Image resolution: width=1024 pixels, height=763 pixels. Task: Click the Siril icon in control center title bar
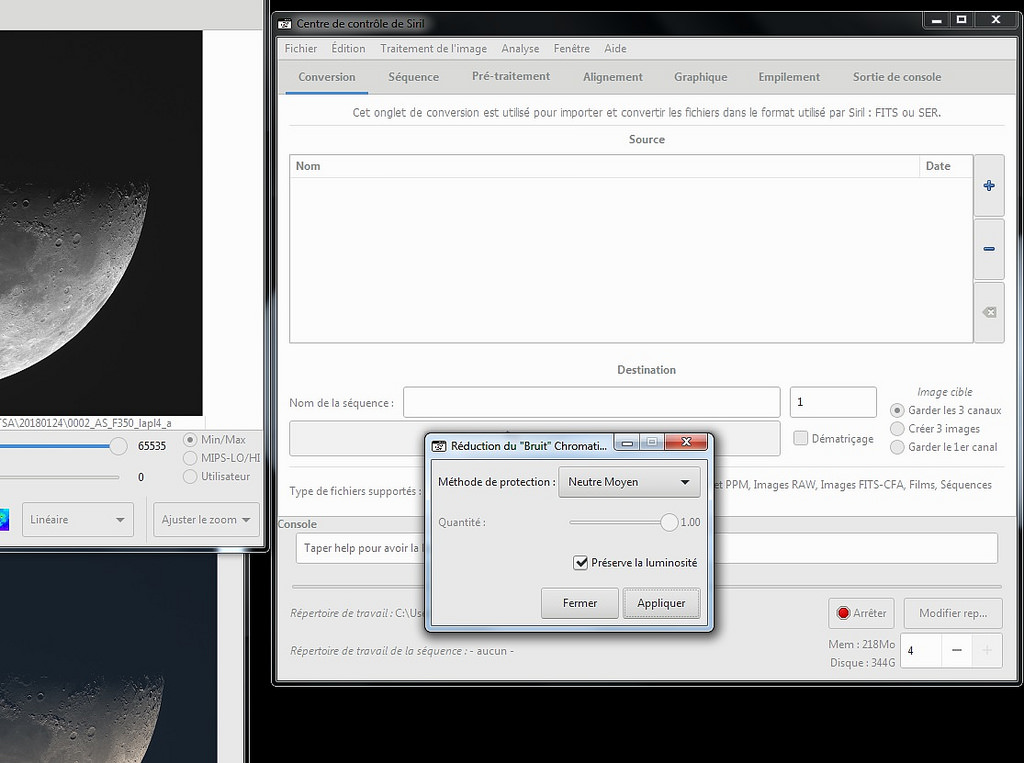click(x=285, y=24)
